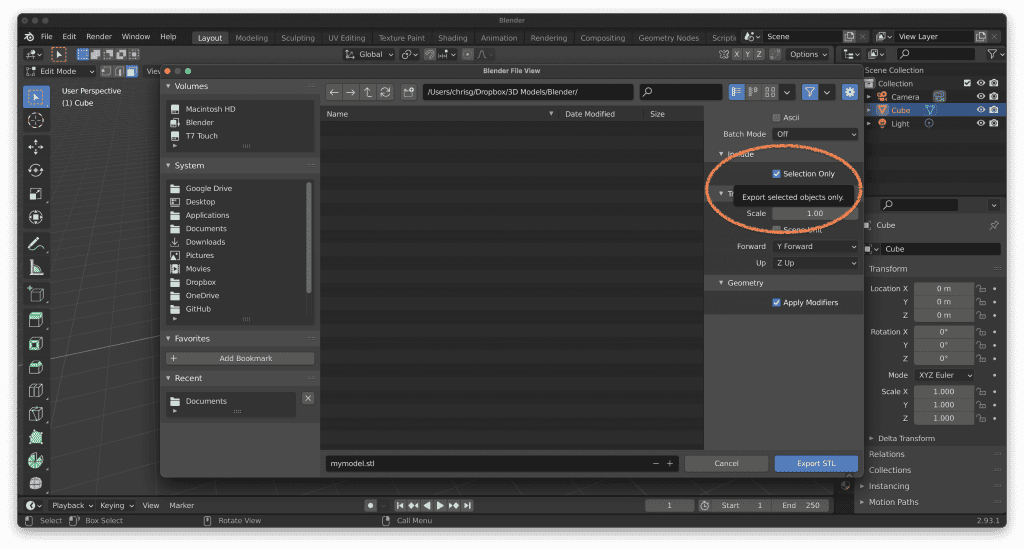Select the Add Cube tool
The image size is (1024, 549).
click(36, 294)
